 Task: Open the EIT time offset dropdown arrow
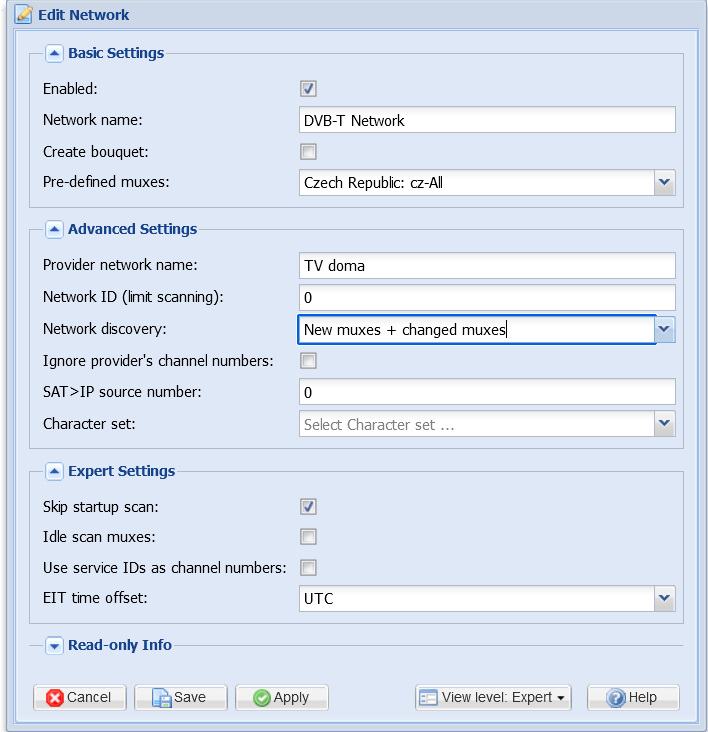(x=665, y=598)
